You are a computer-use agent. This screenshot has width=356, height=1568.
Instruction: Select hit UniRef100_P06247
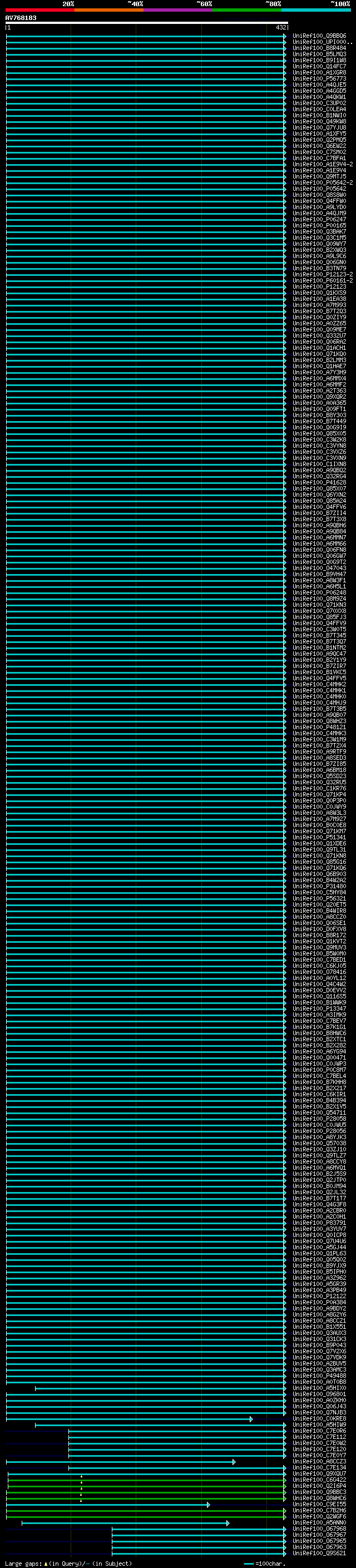319,220
